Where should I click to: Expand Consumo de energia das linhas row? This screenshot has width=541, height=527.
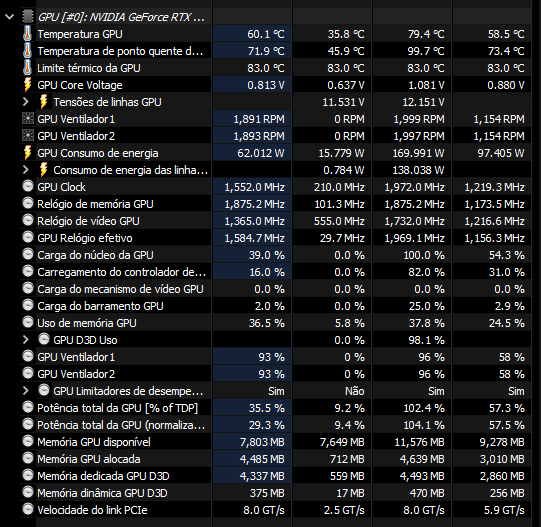(x=26, y=170)
